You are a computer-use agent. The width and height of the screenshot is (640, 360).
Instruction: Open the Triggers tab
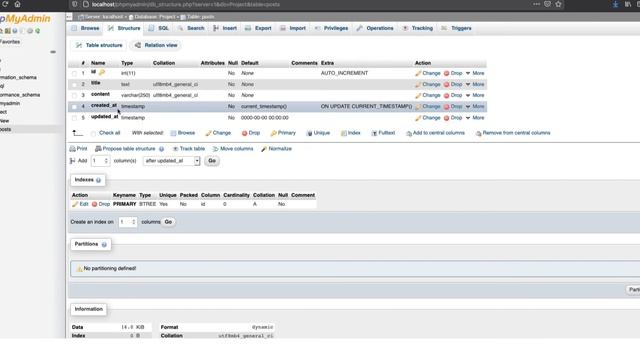456,28
